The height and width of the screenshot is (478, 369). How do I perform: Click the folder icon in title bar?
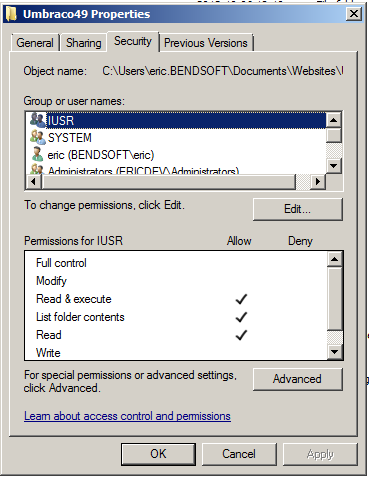[11, 14]
